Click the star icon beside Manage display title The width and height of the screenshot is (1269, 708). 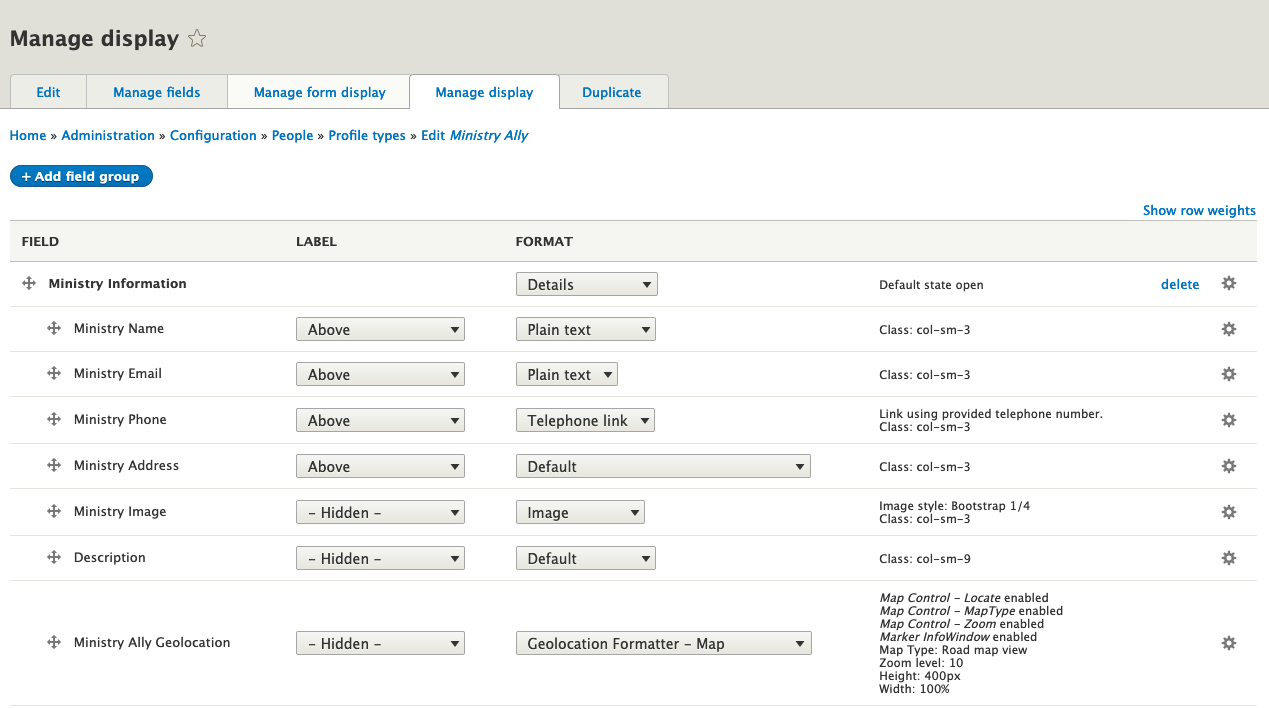coord(196,38)
